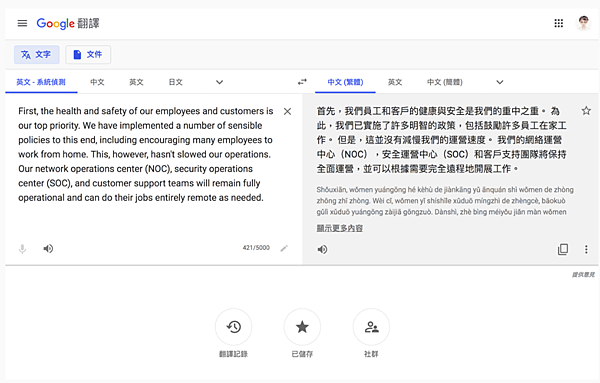Screen dimensions: 600x383
Task: Click the 提供意見 feedback link
Action: coord(584,275)
